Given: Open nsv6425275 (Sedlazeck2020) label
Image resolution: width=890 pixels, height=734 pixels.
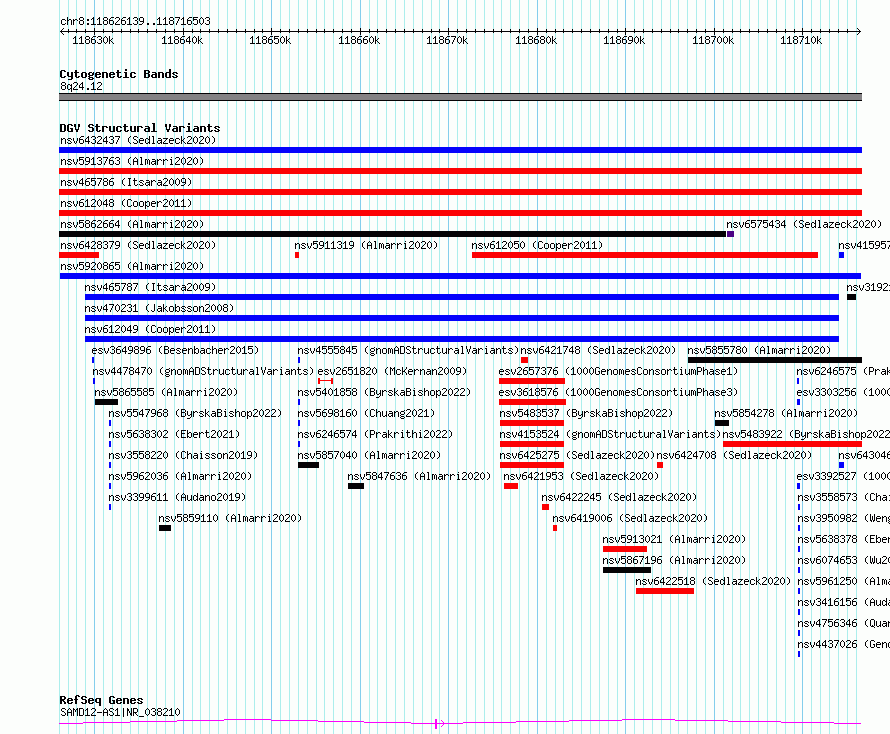Looking at the screenshot, I should pos(577,455).
